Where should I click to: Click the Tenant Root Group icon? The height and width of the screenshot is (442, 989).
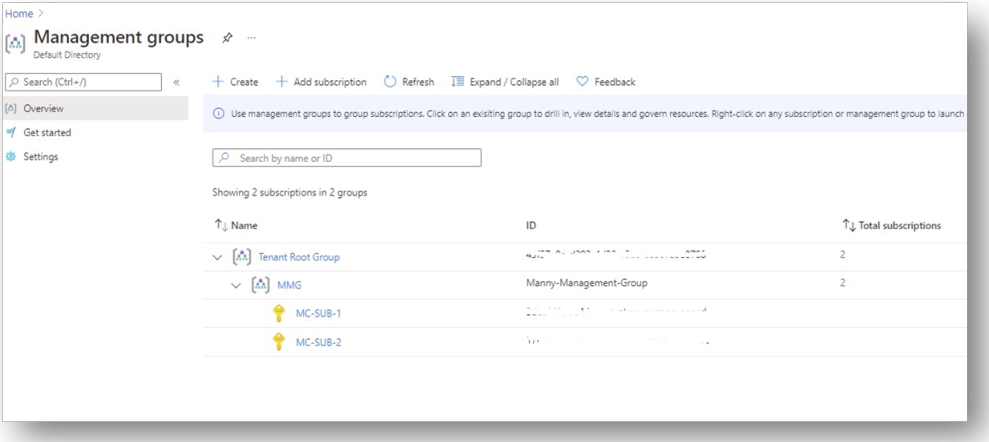click(242, 257)
